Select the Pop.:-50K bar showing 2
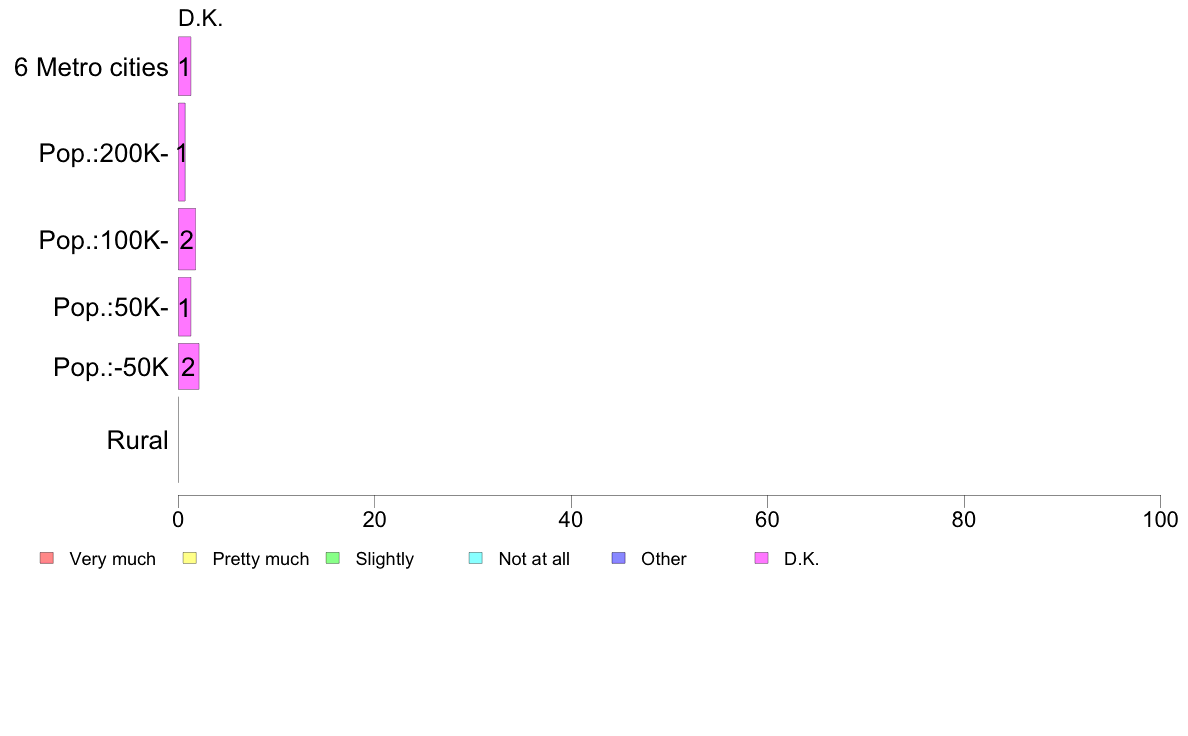 click(x=189, y=367)
